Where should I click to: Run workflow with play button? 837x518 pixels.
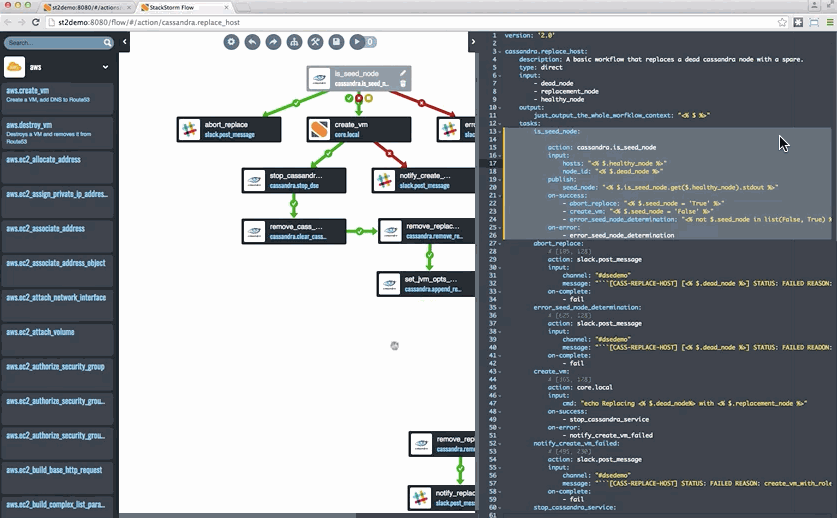[357, 42]
